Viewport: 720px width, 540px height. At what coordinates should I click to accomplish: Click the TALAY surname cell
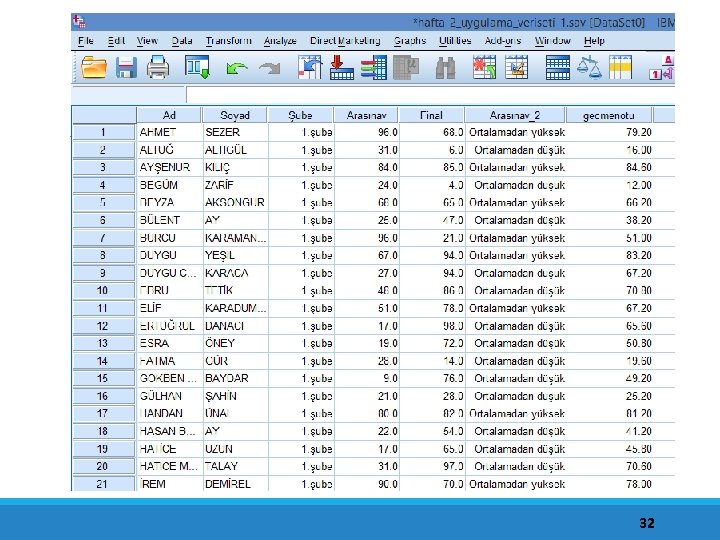235,467
